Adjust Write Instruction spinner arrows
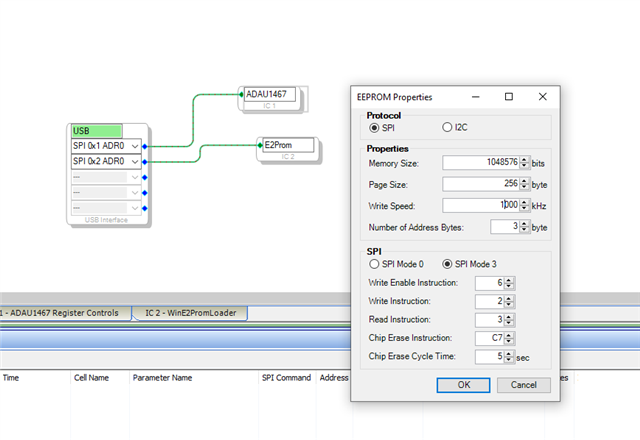The width and height of the screenshot is (640, 440). [509, 301]
